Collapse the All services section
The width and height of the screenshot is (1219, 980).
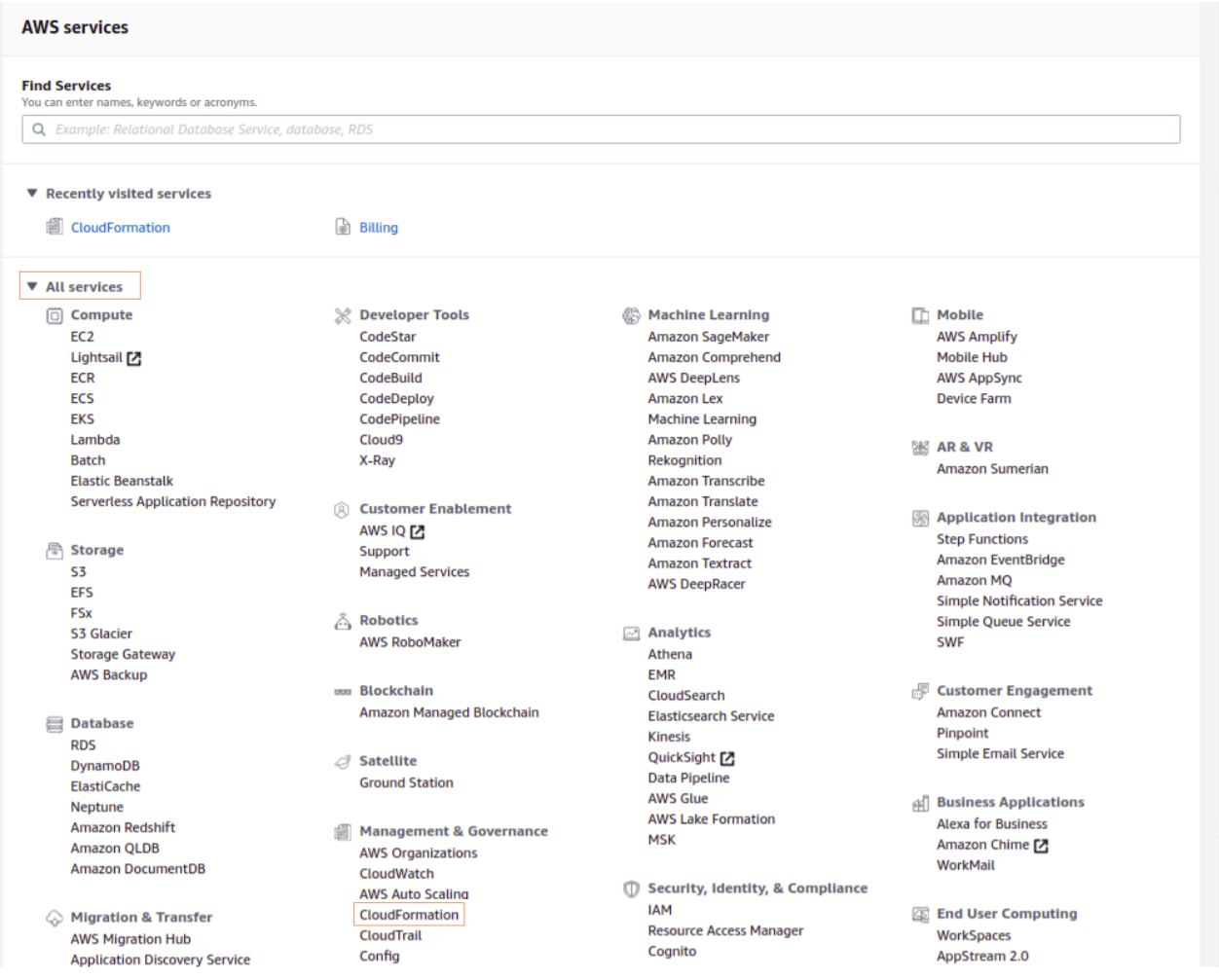[32, 287]
